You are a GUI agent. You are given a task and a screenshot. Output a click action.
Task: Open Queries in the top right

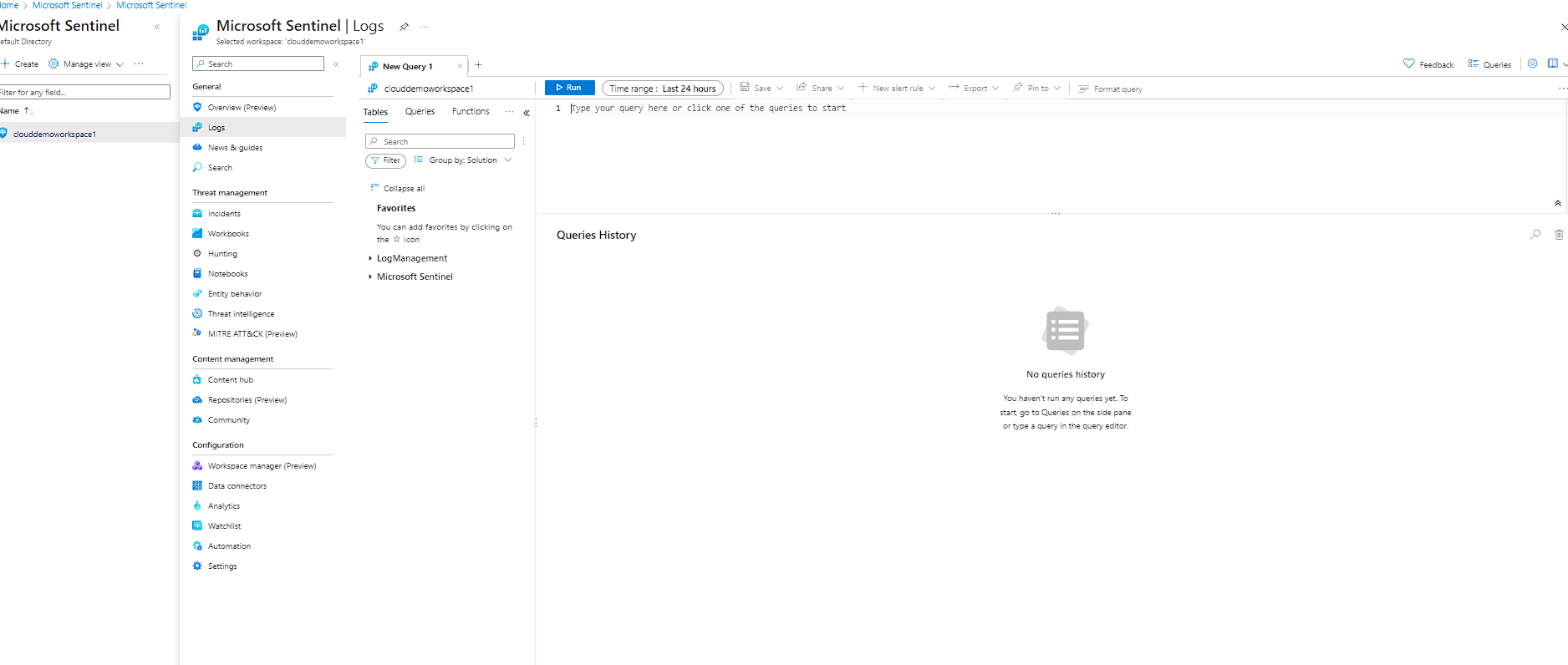tap(1489, 64)
